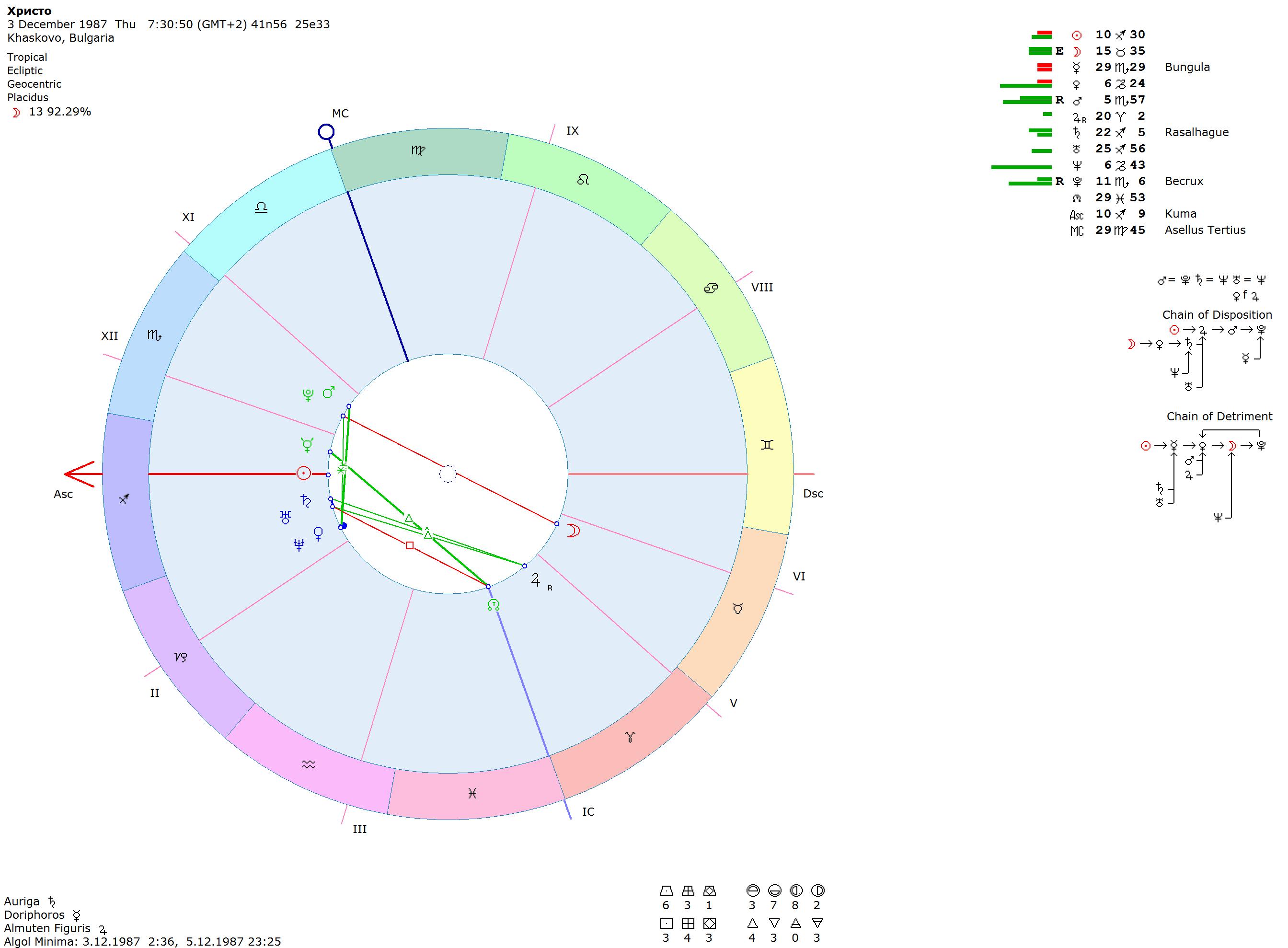Click the Sun glyph near the Ascendant

click(303, 474)
